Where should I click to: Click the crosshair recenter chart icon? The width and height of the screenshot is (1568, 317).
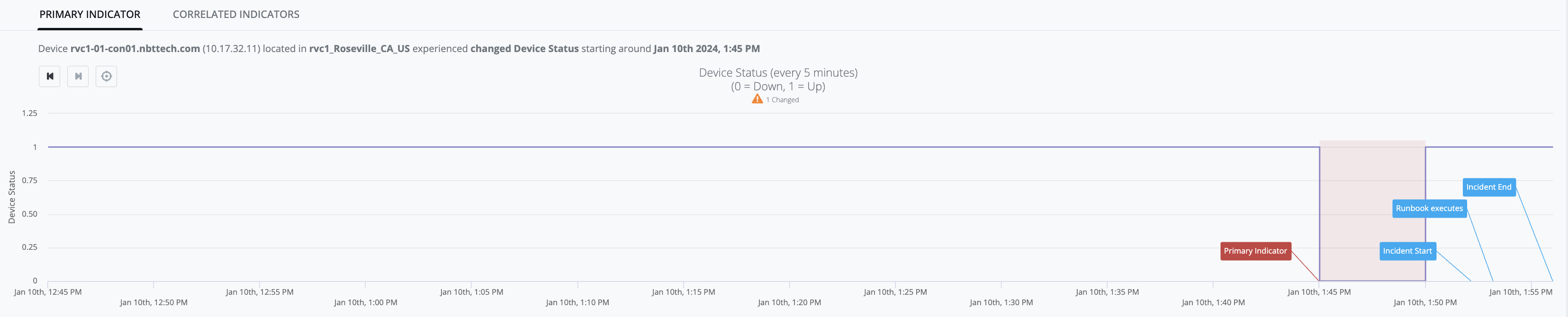pyautogui.click(x=107, y=77)
